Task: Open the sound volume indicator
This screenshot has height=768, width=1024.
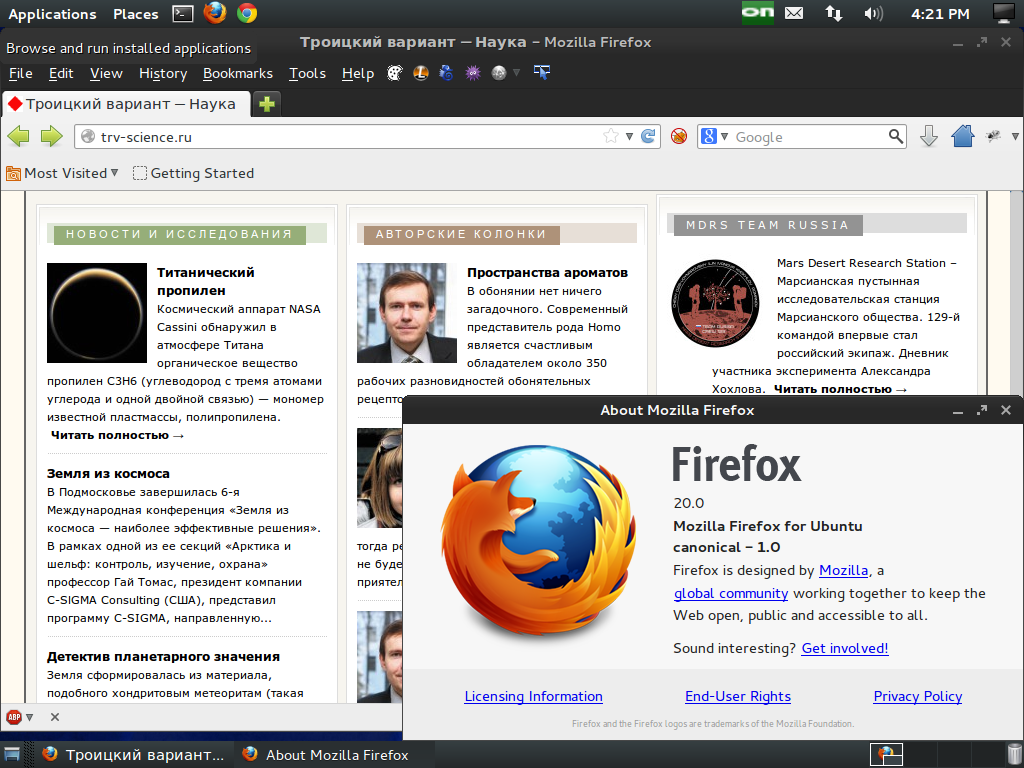Action: pos(873,13)
